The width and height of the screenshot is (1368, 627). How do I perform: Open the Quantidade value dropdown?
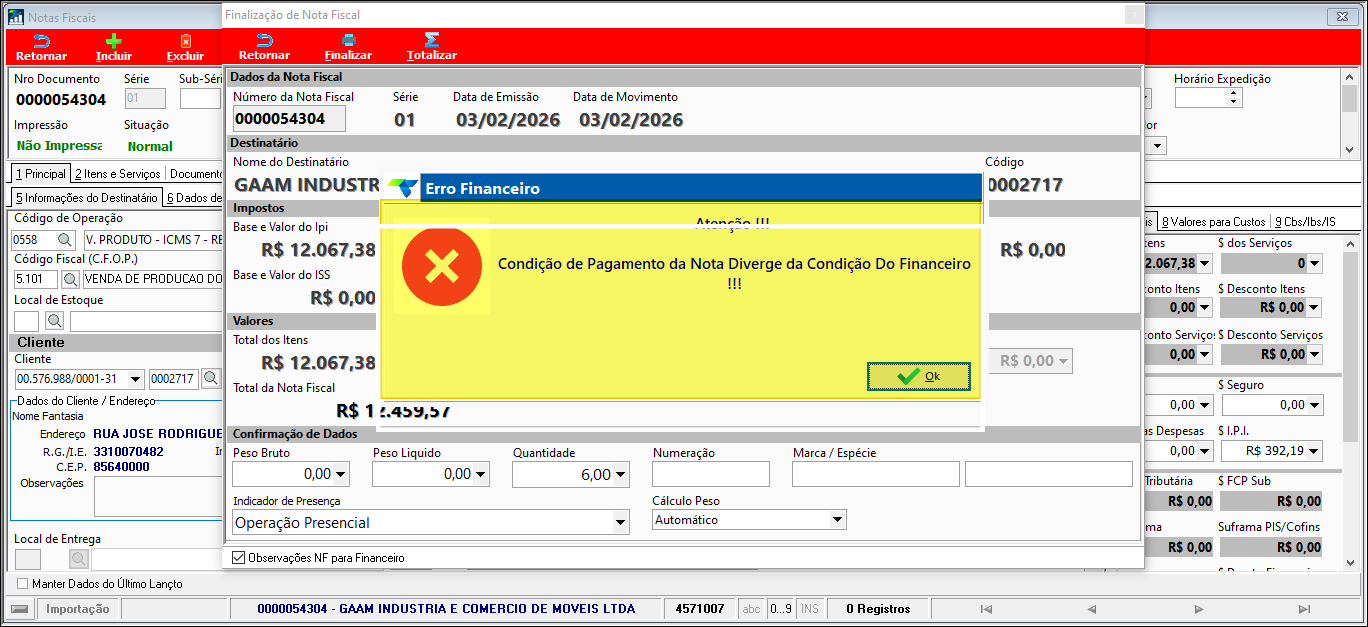(x=621, y=475)
